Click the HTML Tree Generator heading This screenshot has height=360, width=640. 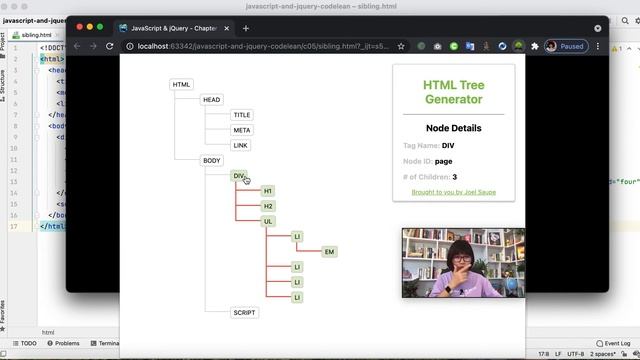point(453,92)
